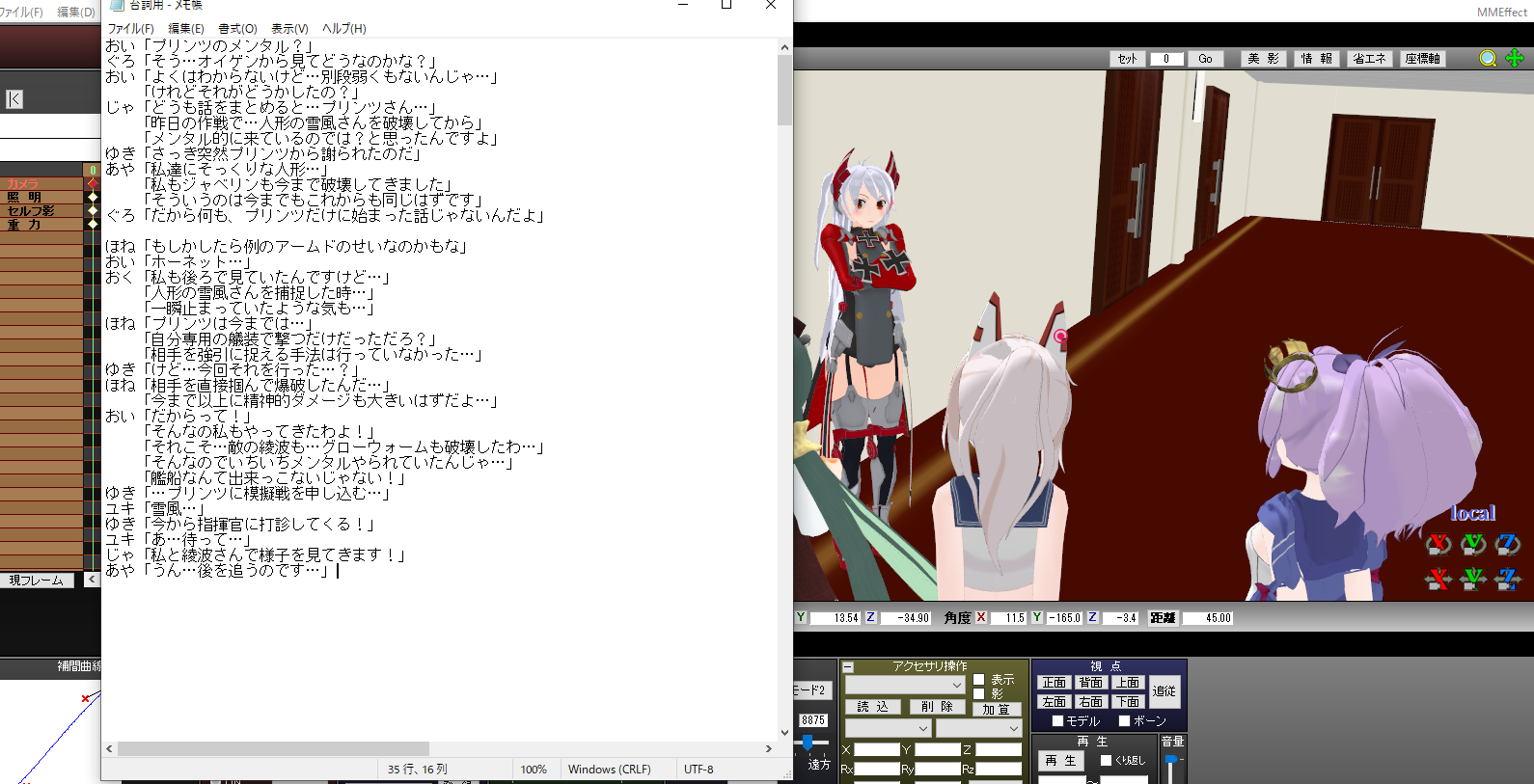Toggle the ボーン view-follow checkbox
Image resolution: width=1534 pixels, height=784 pixels.
[1124, 720]
